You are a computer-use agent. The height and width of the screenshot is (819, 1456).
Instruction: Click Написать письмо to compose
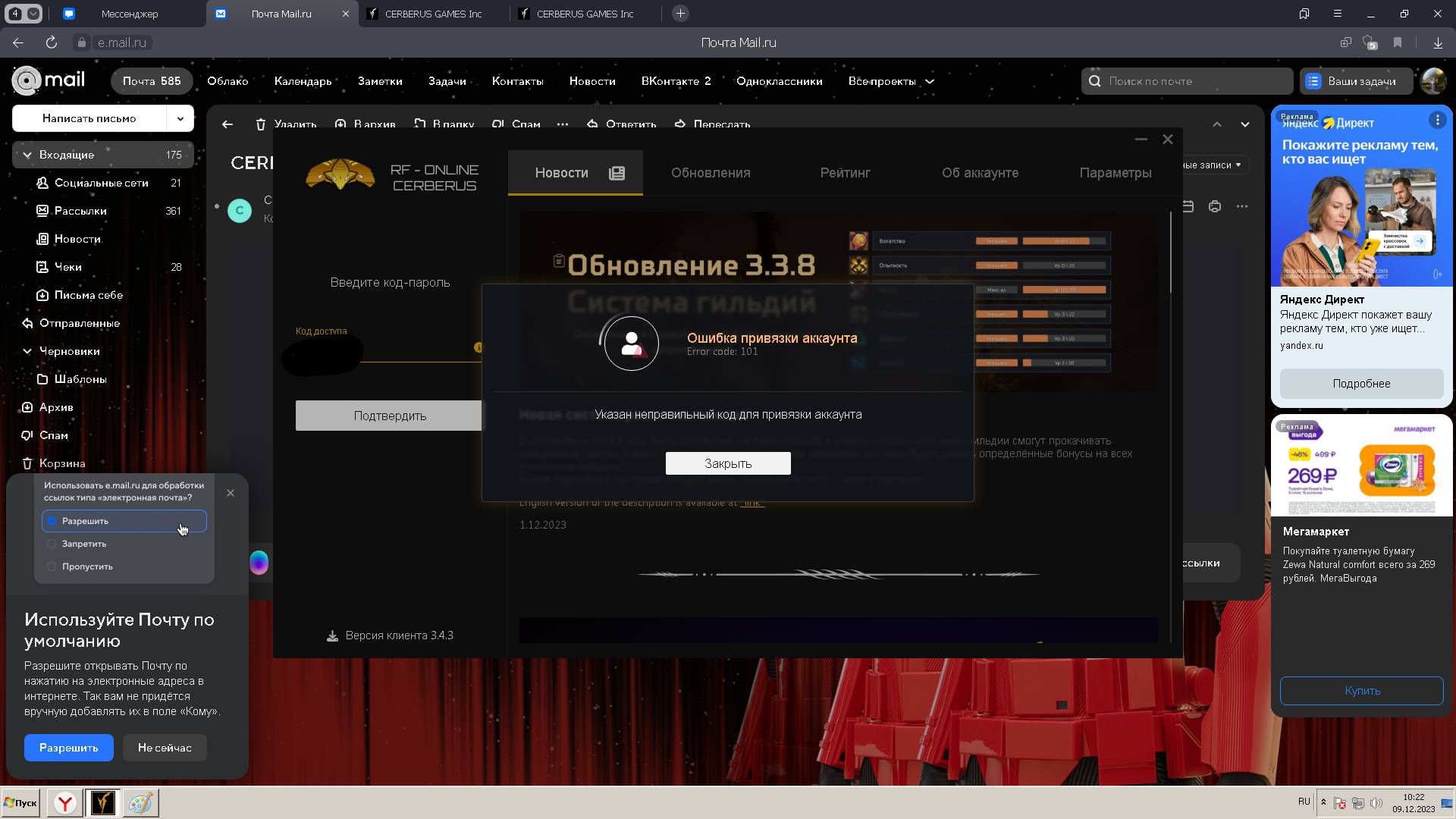(89, 118)
